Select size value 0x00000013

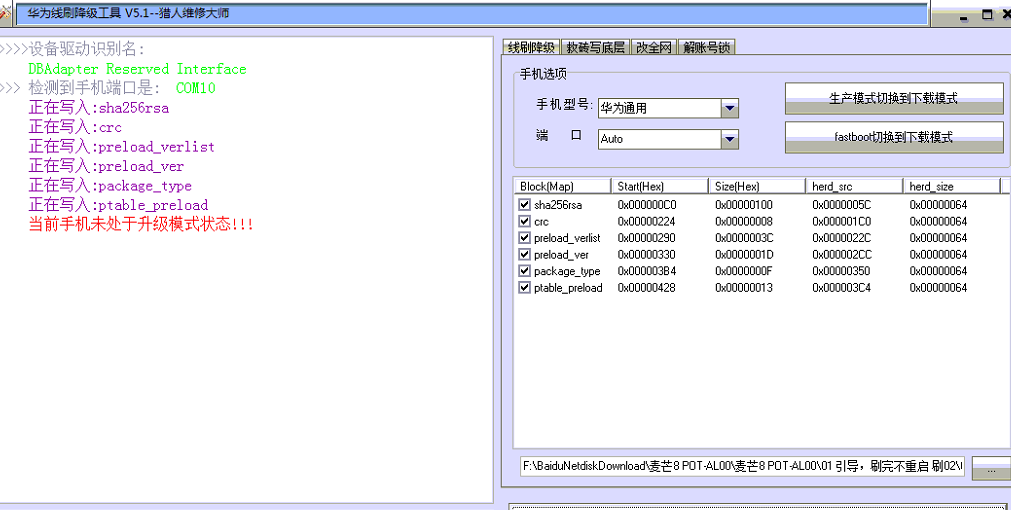(744, 288)
